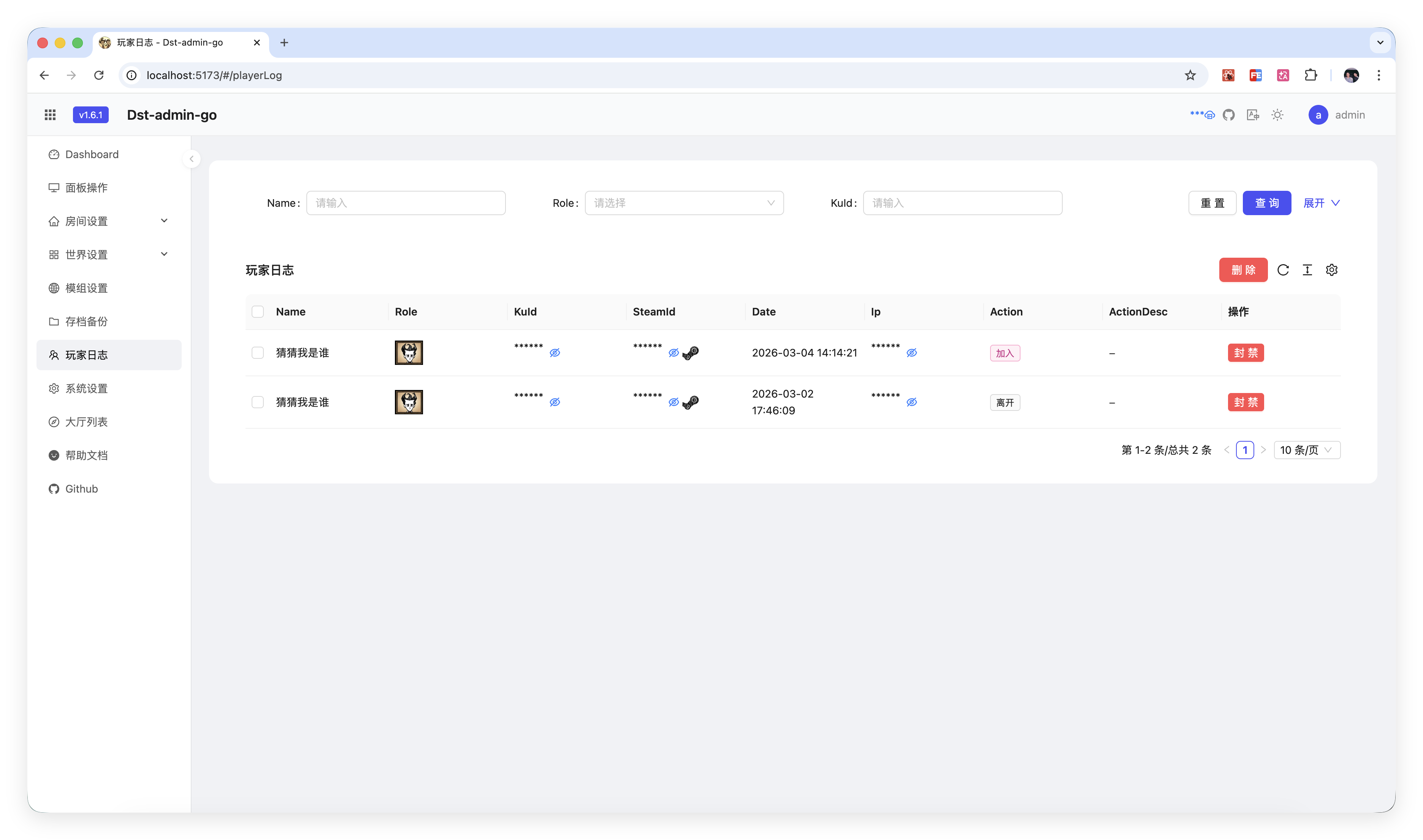Click the pink translate extension icon

pos(1283,75)
